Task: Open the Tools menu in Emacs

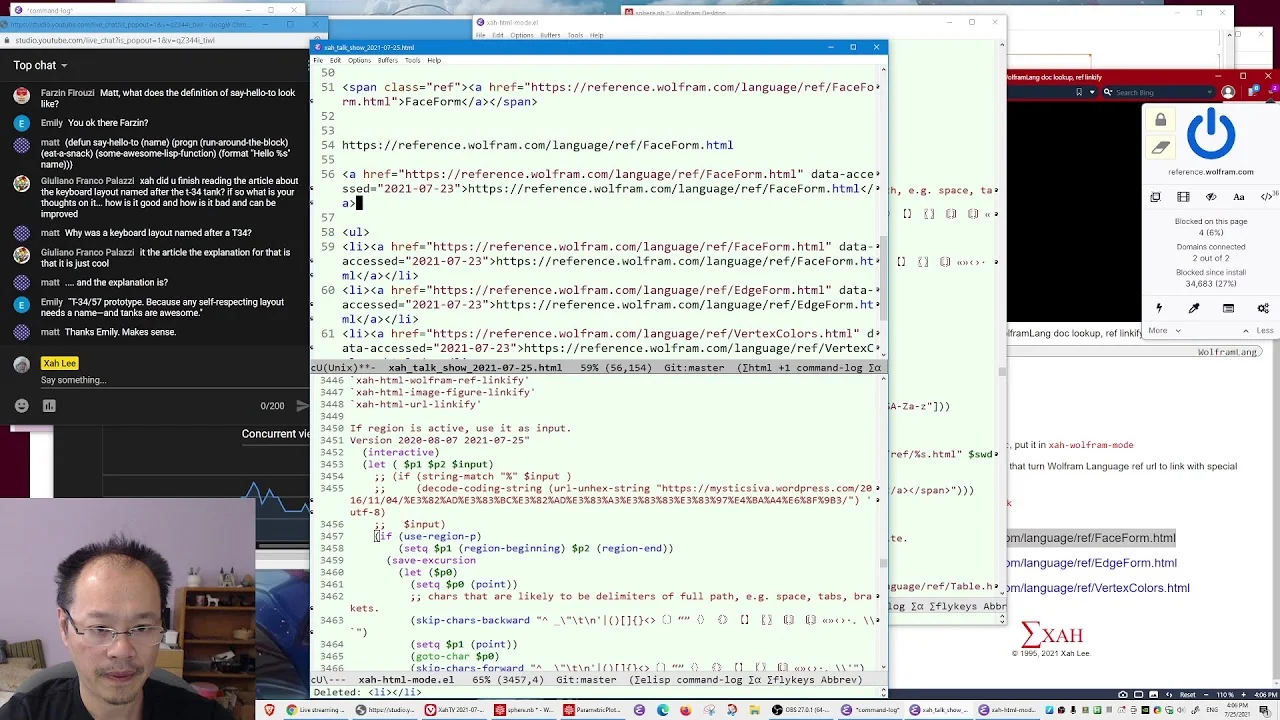Action: point(412,60)
